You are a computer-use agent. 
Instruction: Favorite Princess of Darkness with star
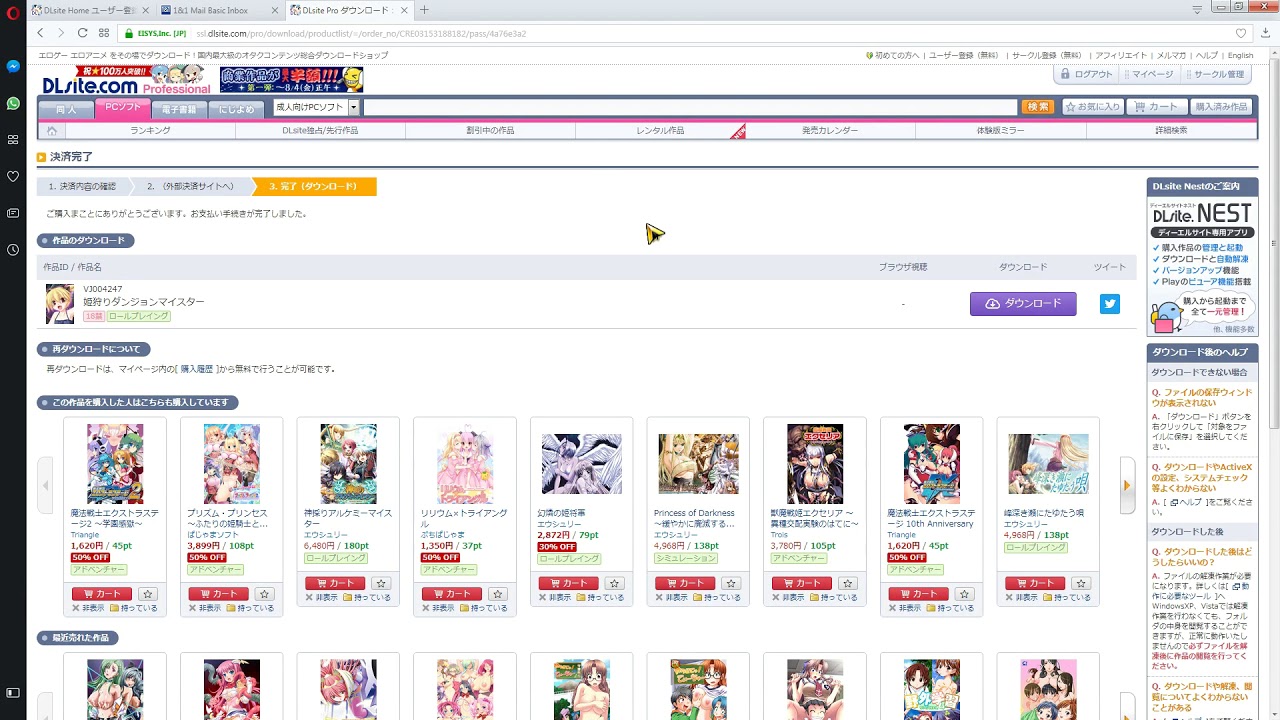point(731,583)
